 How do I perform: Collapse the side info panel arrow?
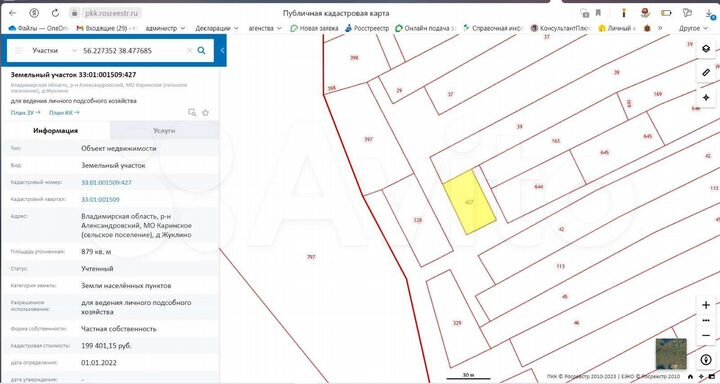click(x=222, y=51)
